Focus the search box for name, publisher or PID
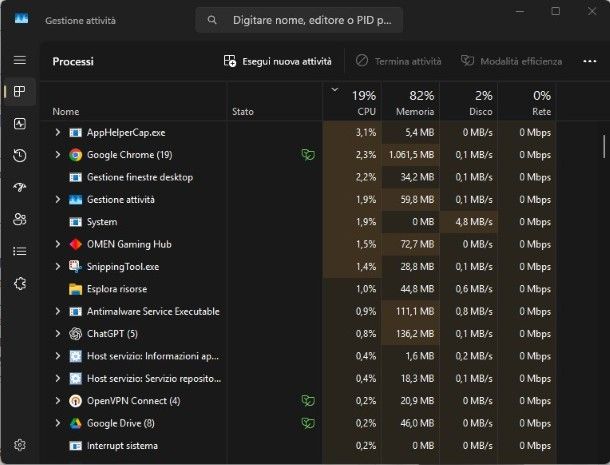610x465 pixels. coord(299,20)
